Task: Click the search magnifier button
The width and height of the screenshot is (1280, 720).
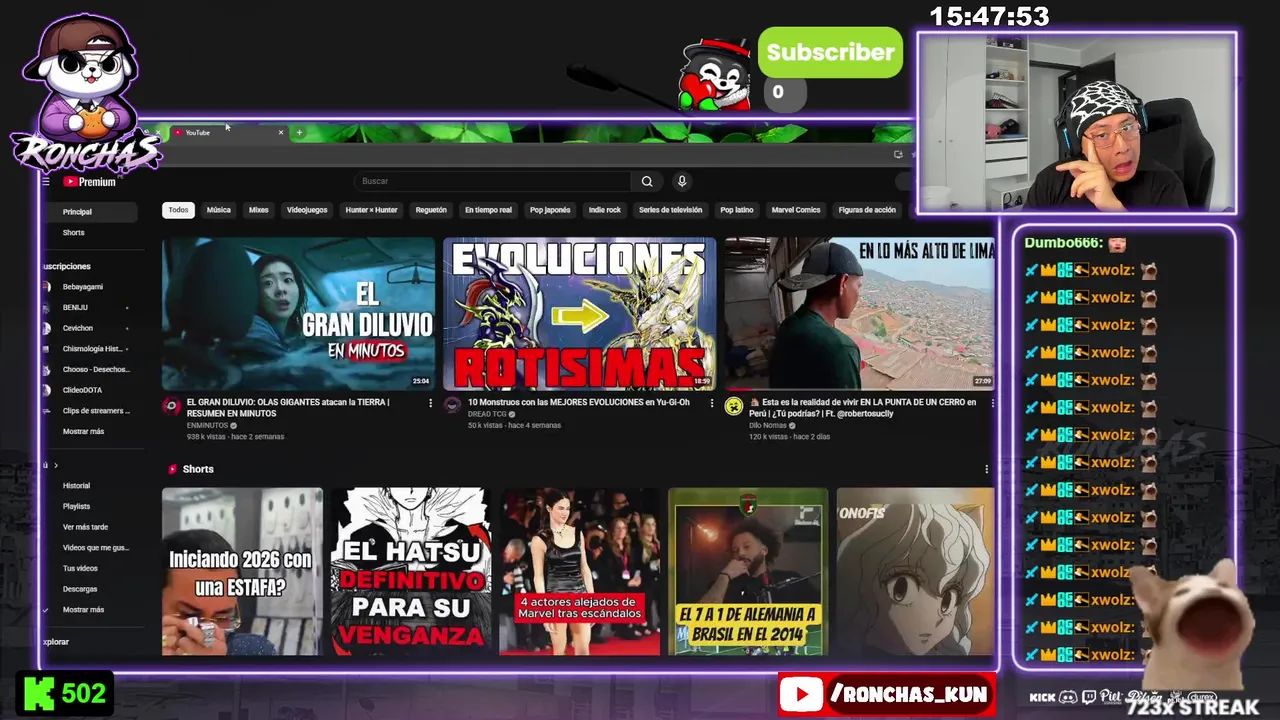Action: click(647, 181)
